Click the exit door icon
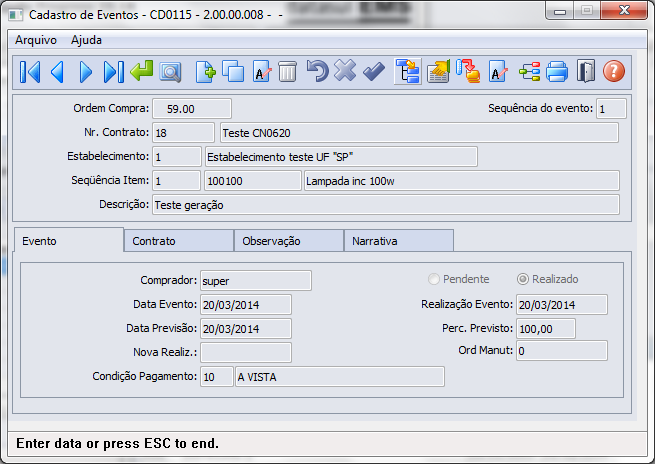 586,72
